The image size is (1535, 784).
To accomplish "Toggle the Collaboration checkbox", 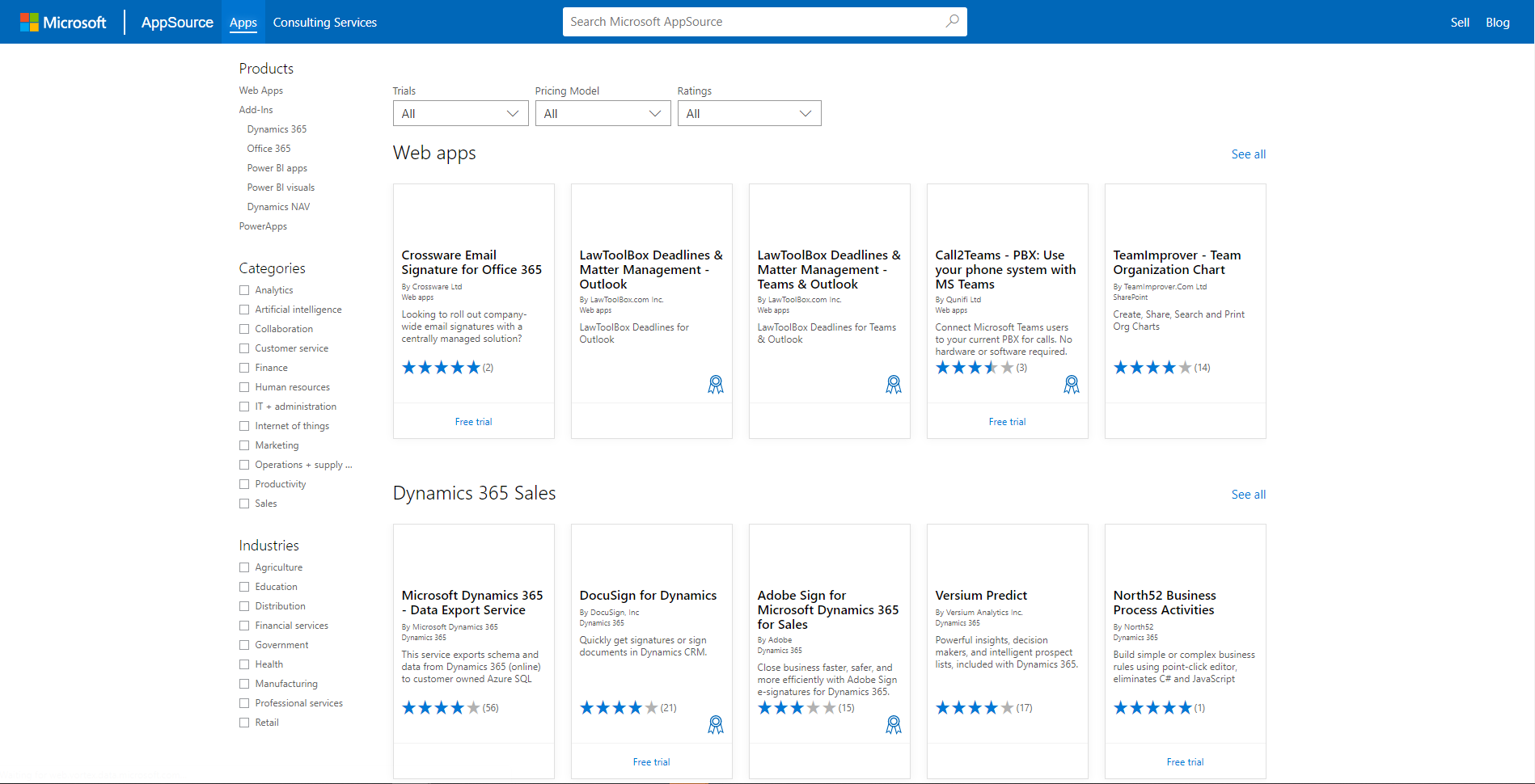I will click(244, 329).
